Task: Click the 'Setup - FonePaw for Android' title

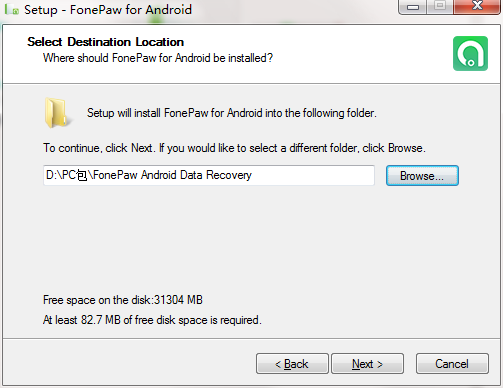Action: pos(108,10)
